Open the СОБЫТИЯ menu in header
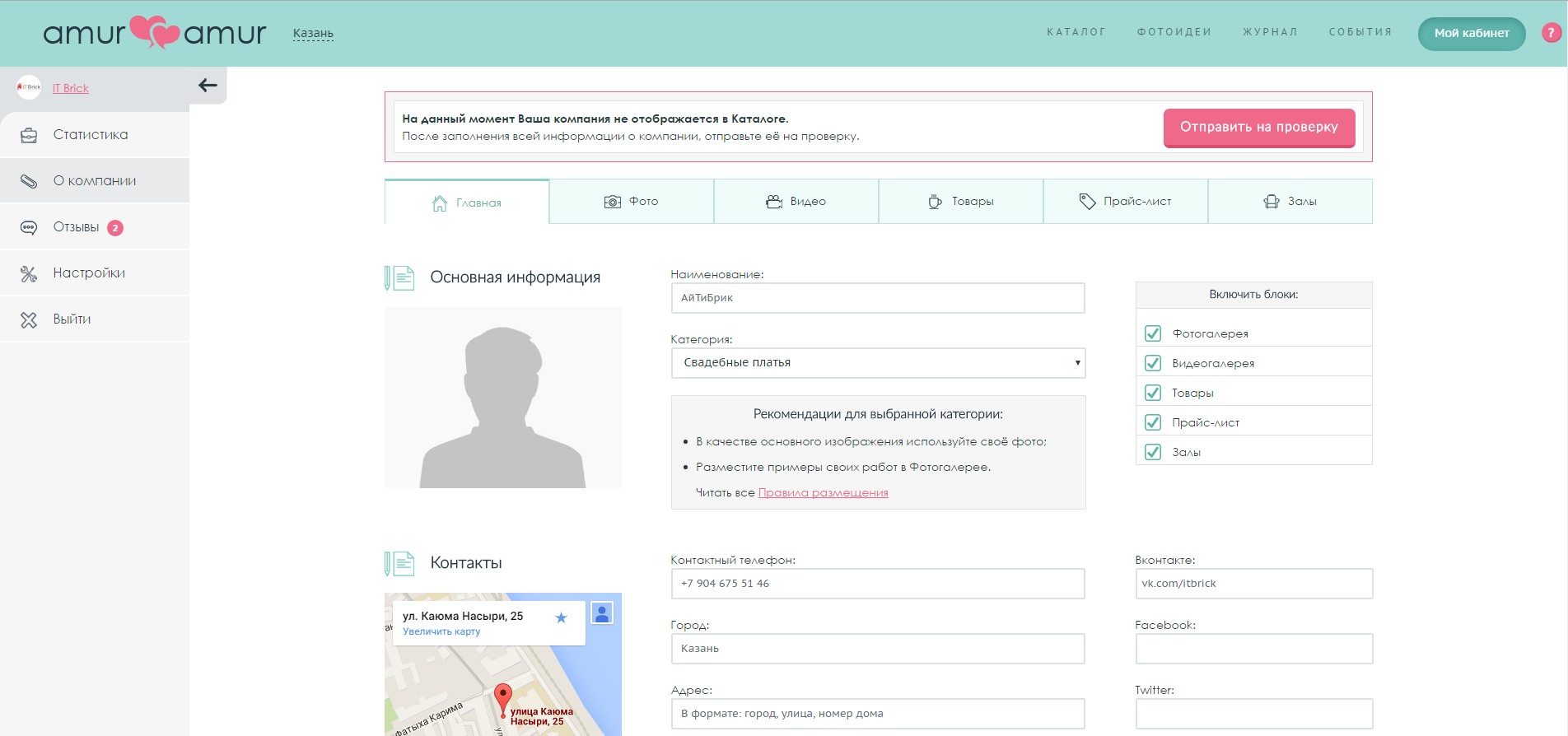 coord(1360,32)
